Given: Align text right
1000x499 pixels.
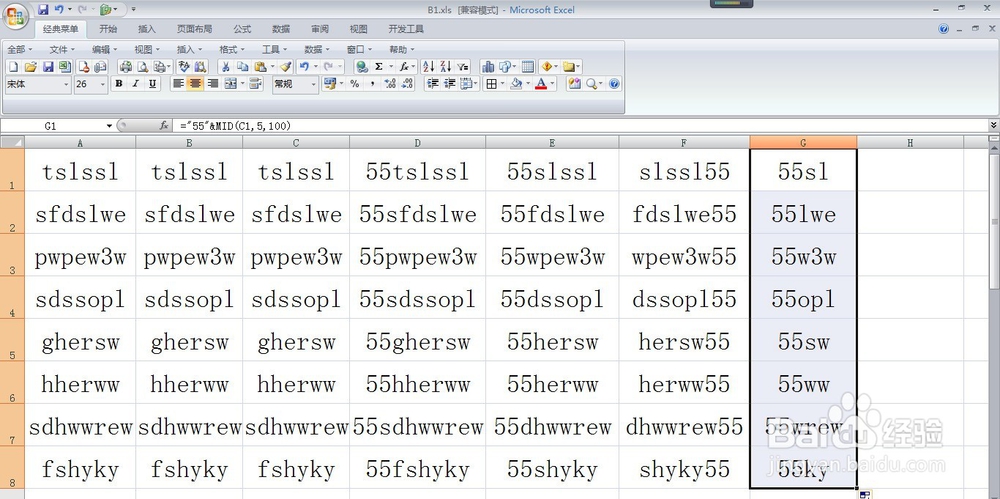Looking at the screenshot, I should [x=213, y=84].
